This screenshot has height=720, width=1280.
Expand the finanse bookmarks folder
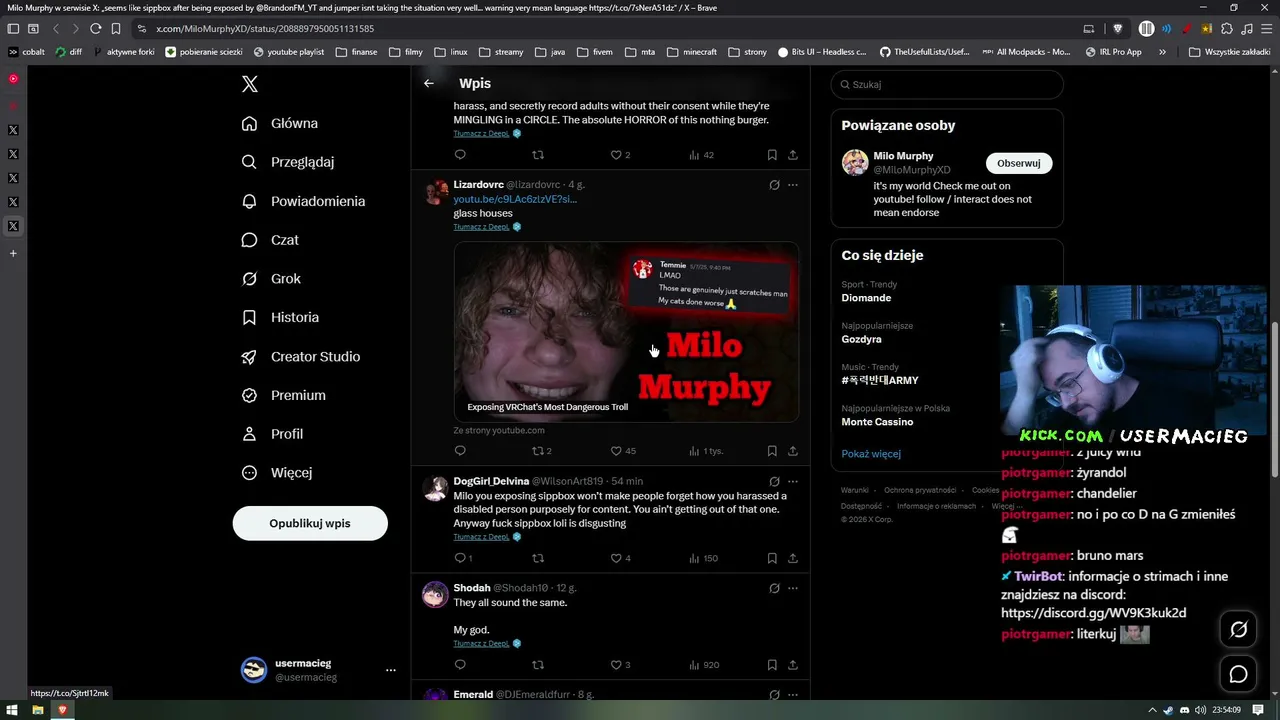[357, 52]
